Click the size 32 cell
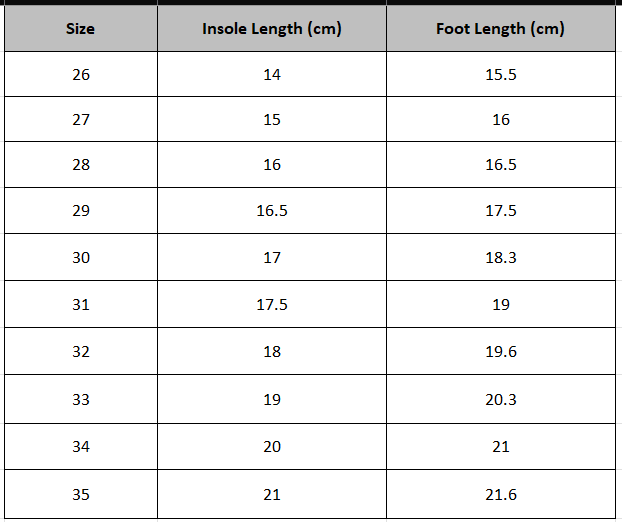Screen dimensions: 622x522 80,352
